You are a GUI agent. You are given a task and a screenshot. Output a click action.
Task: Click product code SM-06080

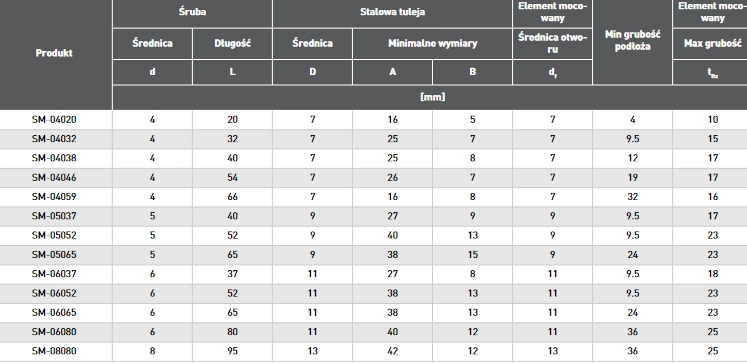[54, 332]
